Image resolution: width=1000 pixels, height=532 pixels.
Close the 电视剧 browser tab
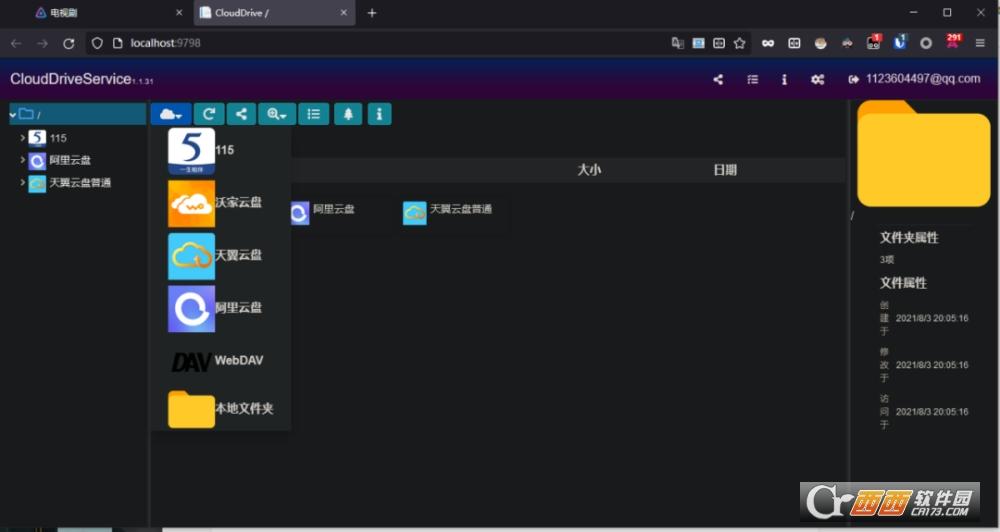click(x=179, y=13)
